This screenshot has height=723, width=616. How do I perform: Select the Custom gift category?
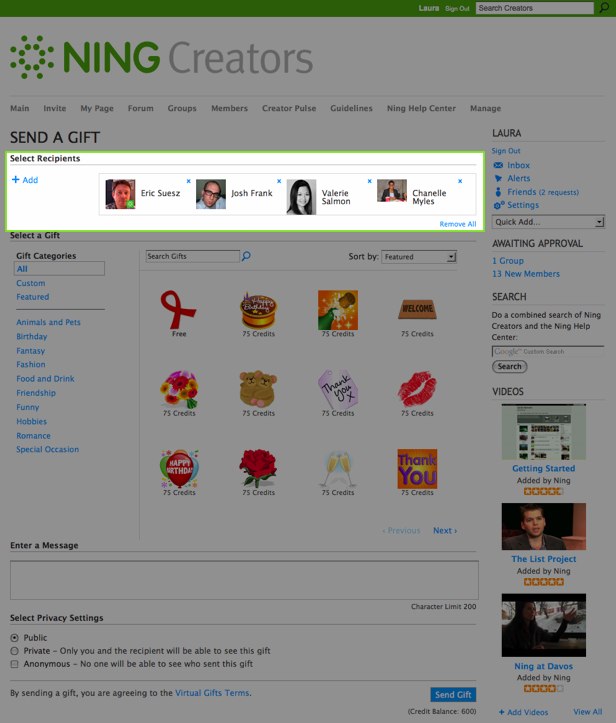point(31,283)
